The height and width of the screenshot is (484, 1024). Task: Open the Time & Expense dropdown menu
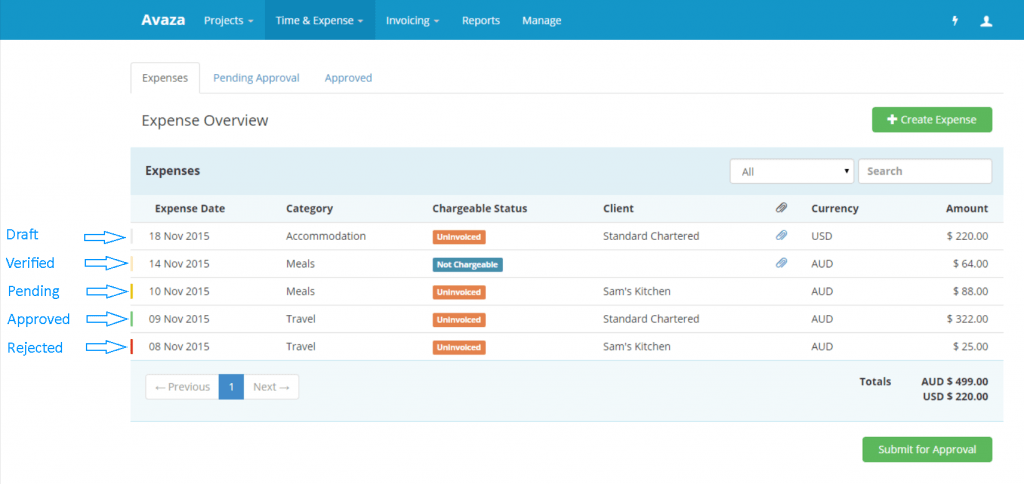(319, 20)
